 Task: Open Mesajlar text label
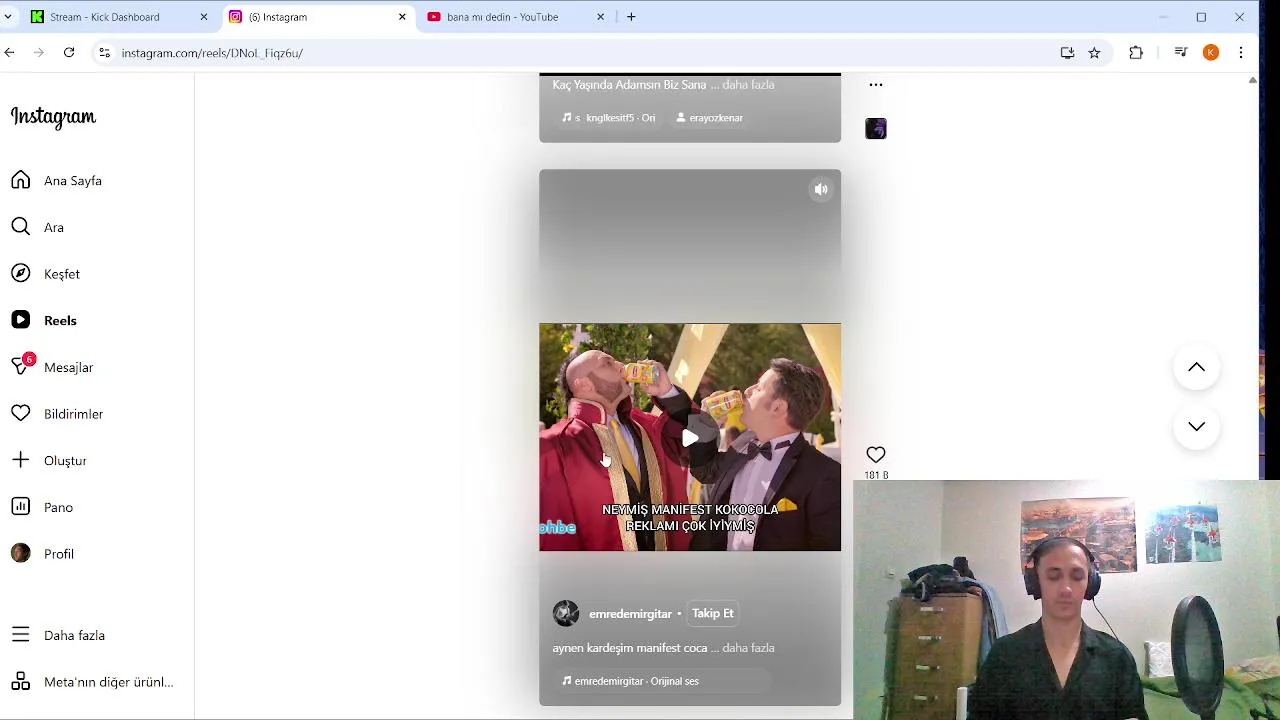point(68,368)
